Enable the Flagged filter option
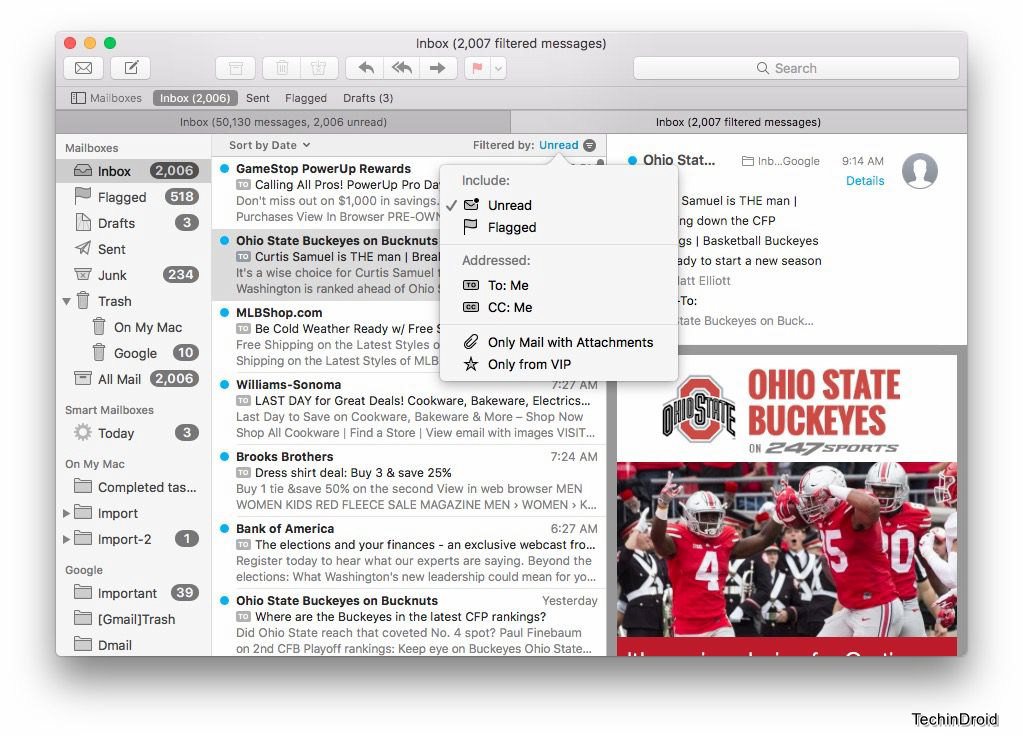The width and height of the screenshot is (1023, 736). (558, 227)
